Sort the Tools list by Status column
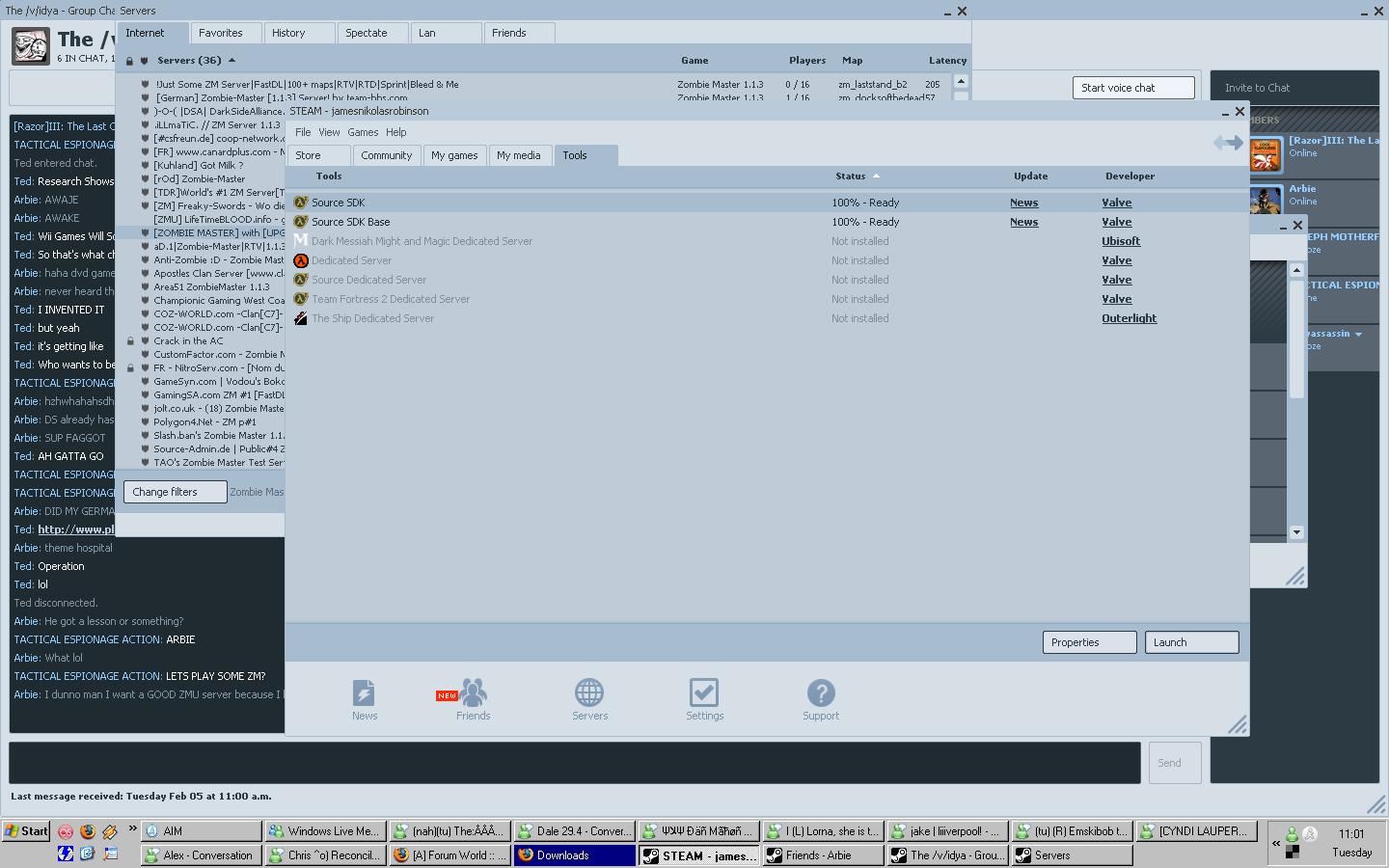 tap(851, 176)
